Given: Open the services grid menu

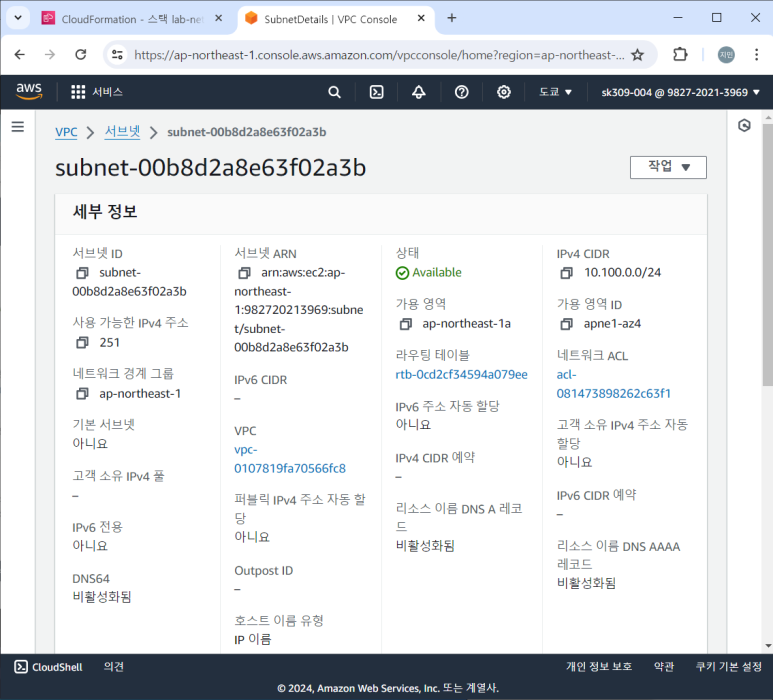Looking at the screenshot, I should click(78, 92).
